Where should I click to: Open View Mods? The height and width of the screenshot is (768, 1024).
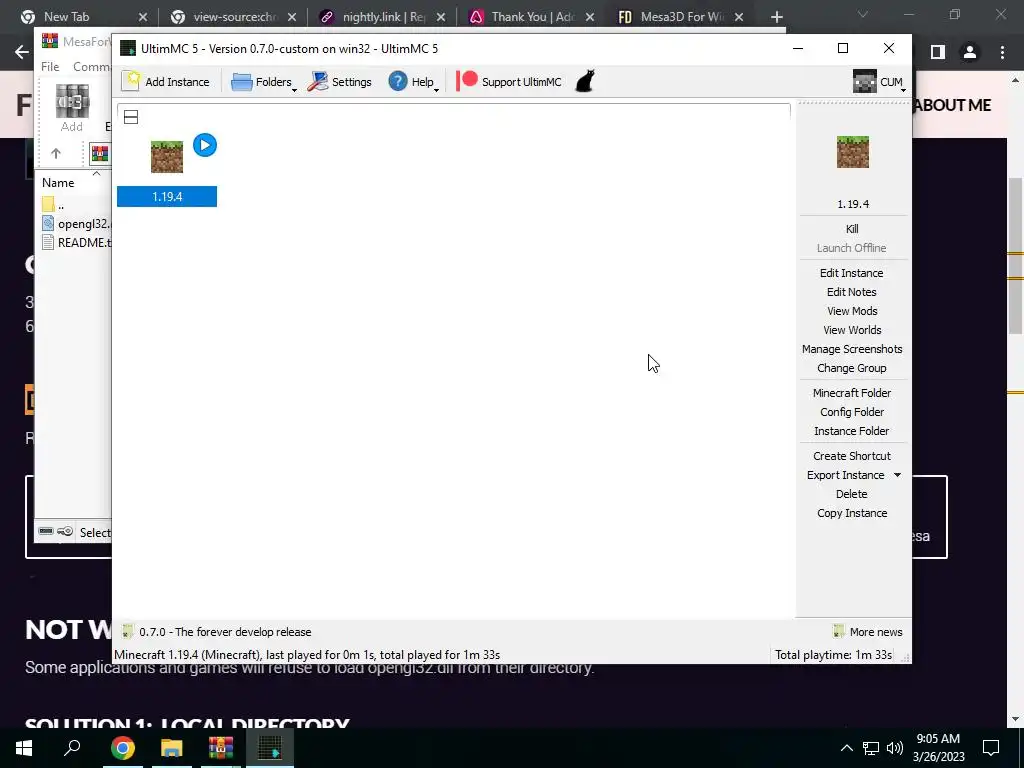tap(852, 311)
